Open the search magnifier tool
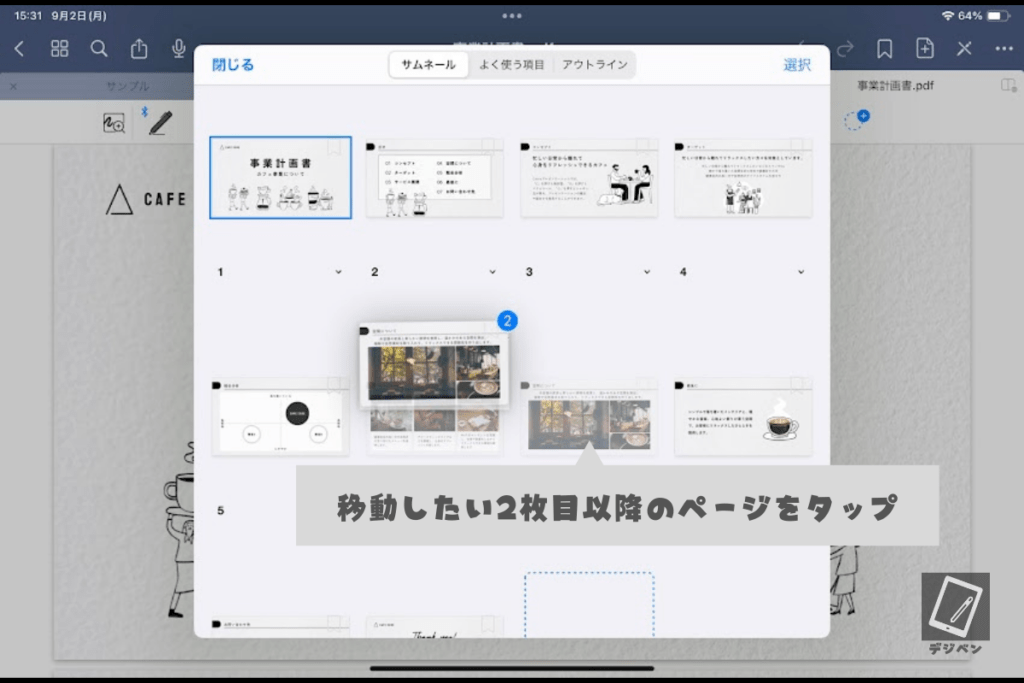 [99, 48]
